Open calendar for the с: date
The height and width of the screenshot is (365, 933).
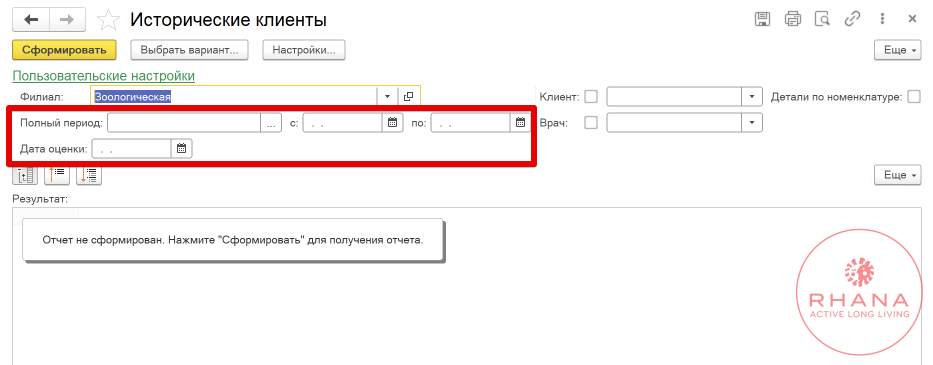[x=392, y=123]
